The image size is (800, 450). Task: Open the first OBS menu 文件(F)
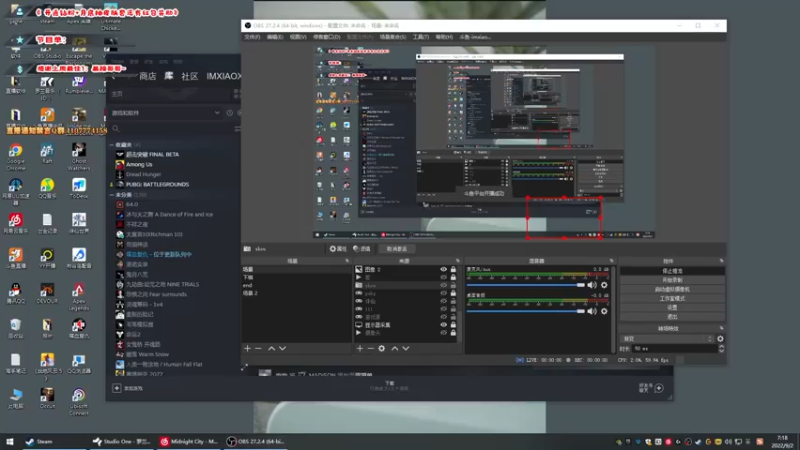252,37
